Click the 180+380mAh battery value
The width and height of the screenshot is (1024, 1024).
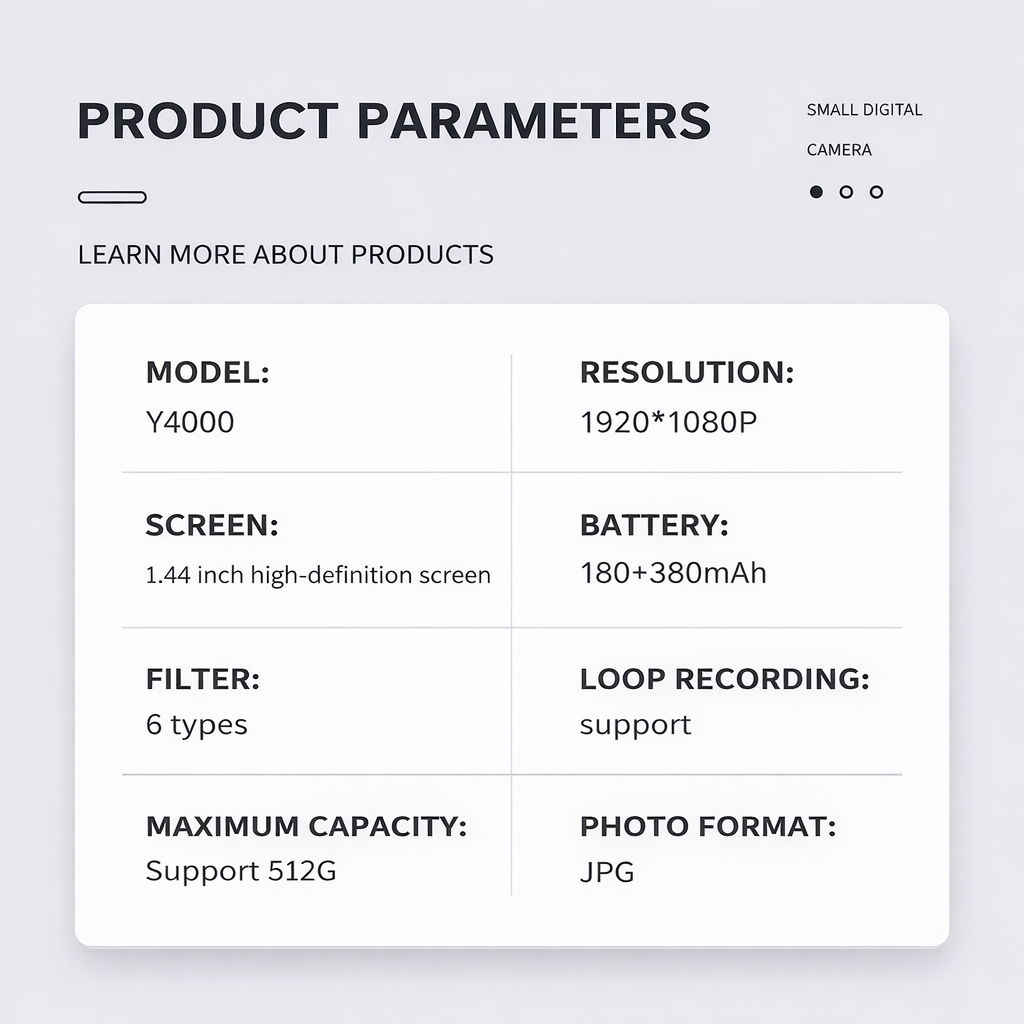coord(673,573)
